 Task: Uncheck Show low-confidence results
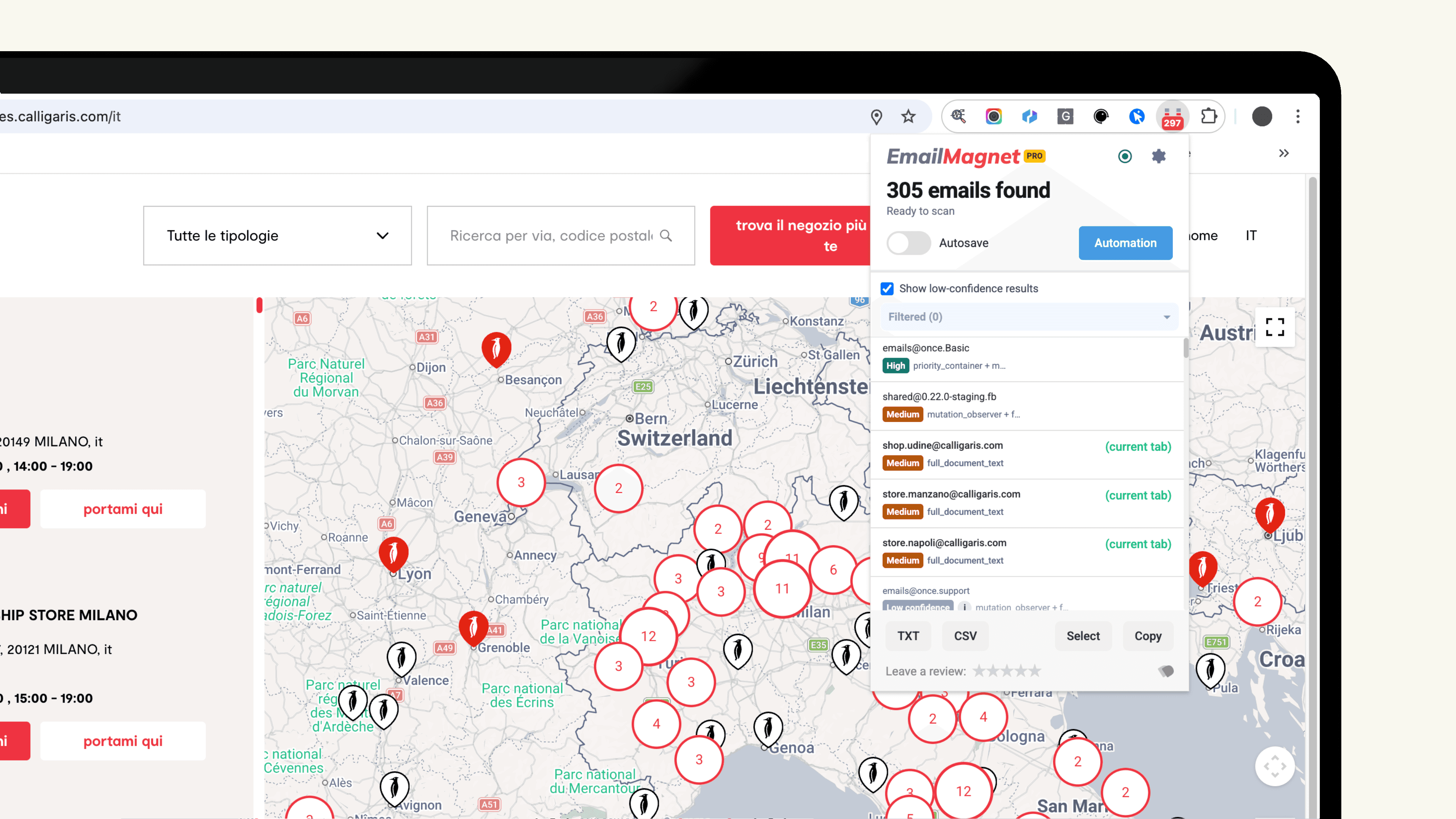point(887,289)
